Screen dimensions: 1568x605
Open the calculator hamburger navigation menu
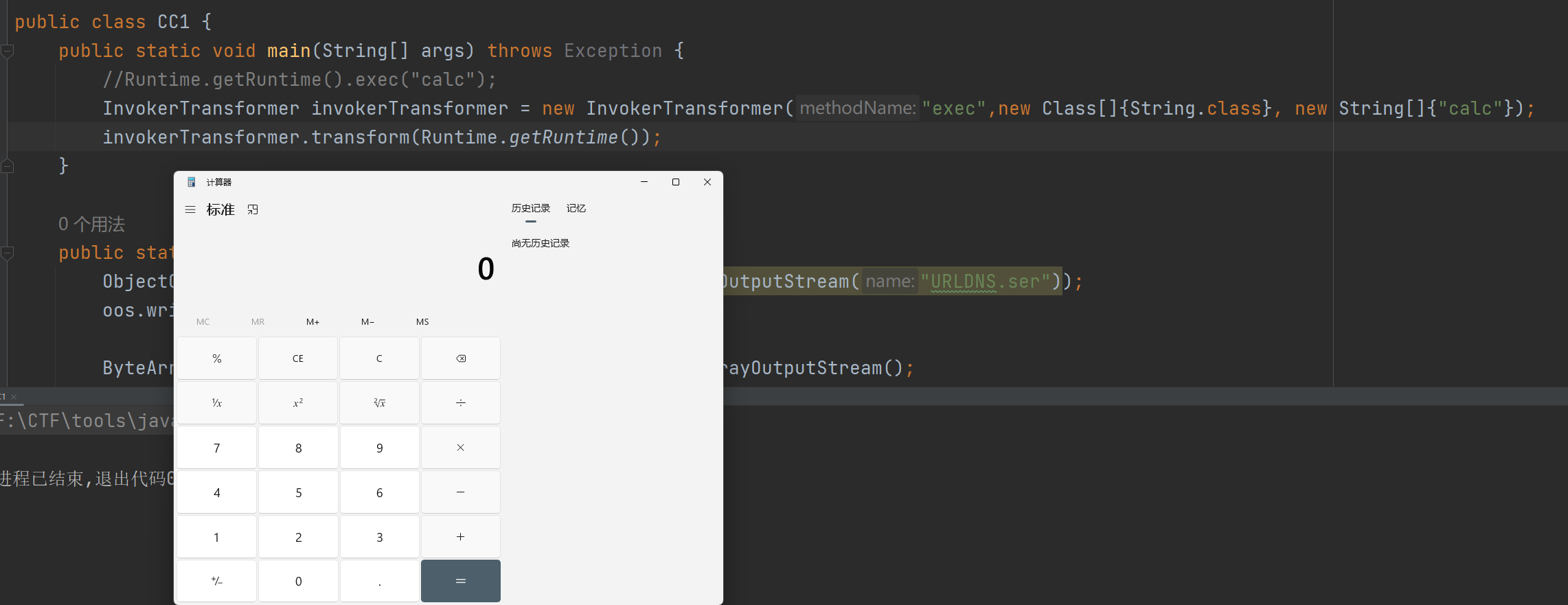tap(190, 209)
